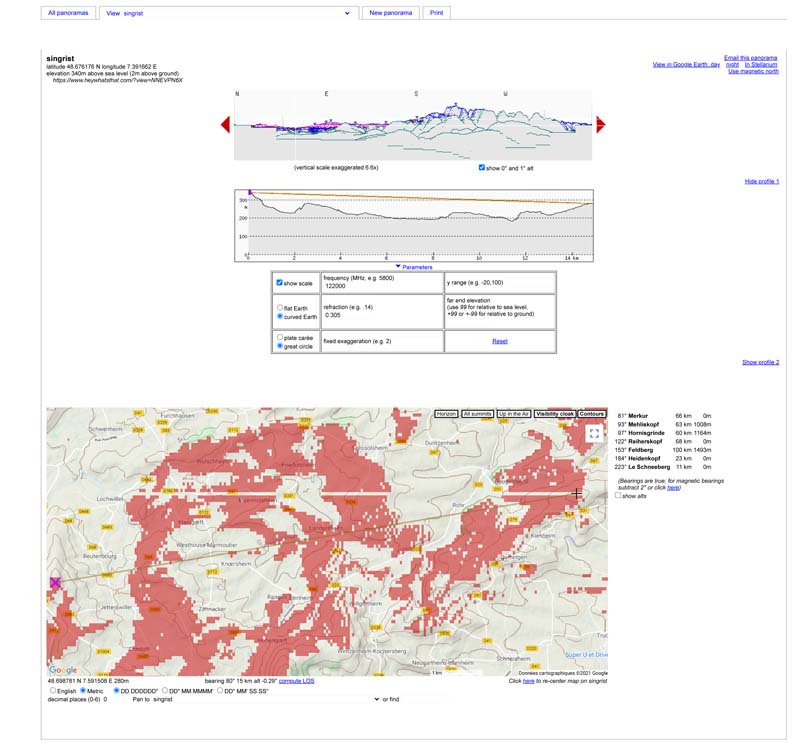802x756 pixels.
Task: Select plate carée projection radio button
Action: pos(279,337)
